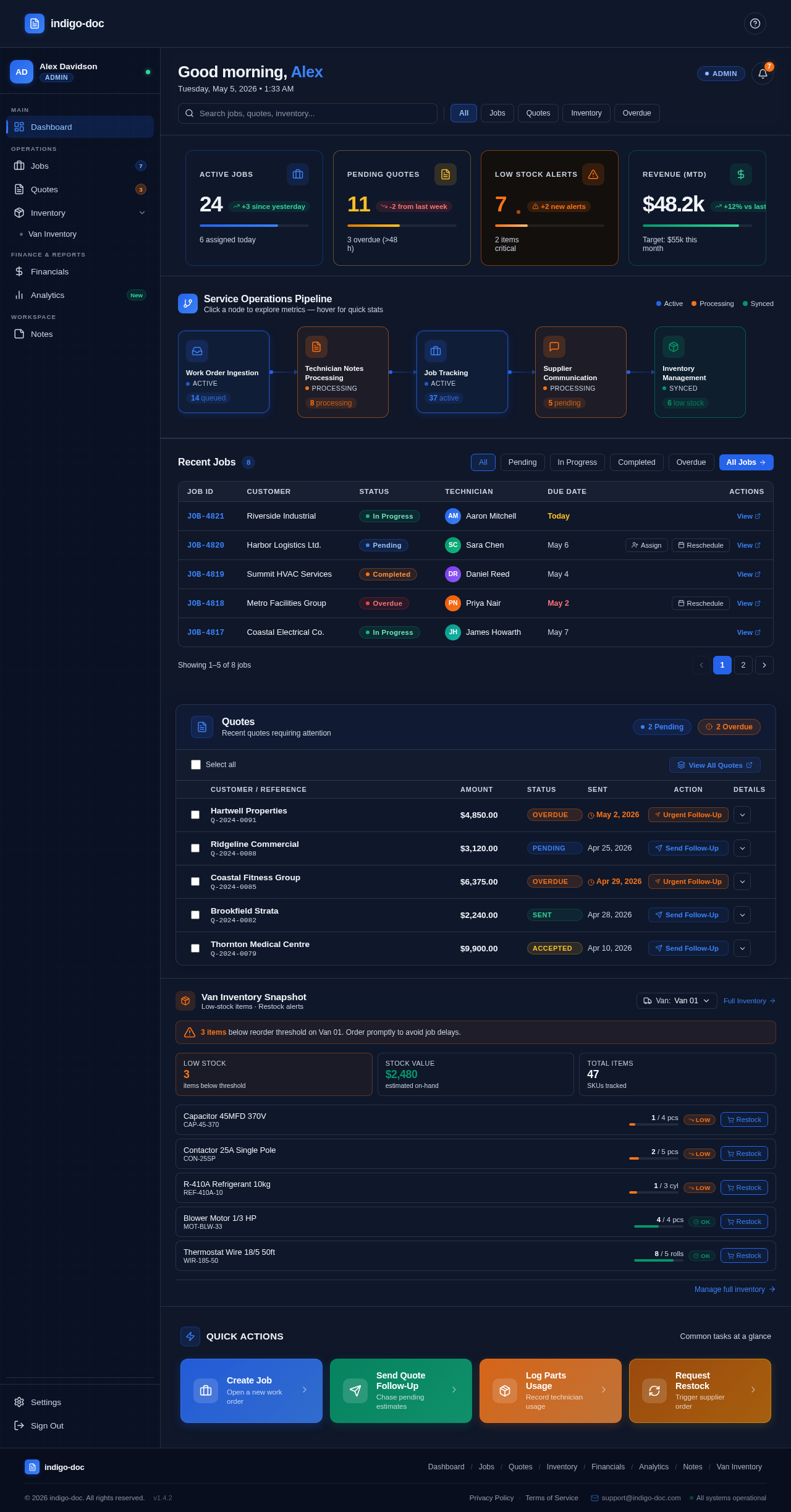The width and height of the screenshot is (791, 1512).
Task: Click the Request Restock refresh icon
Action: click(x=654, y=1391)
